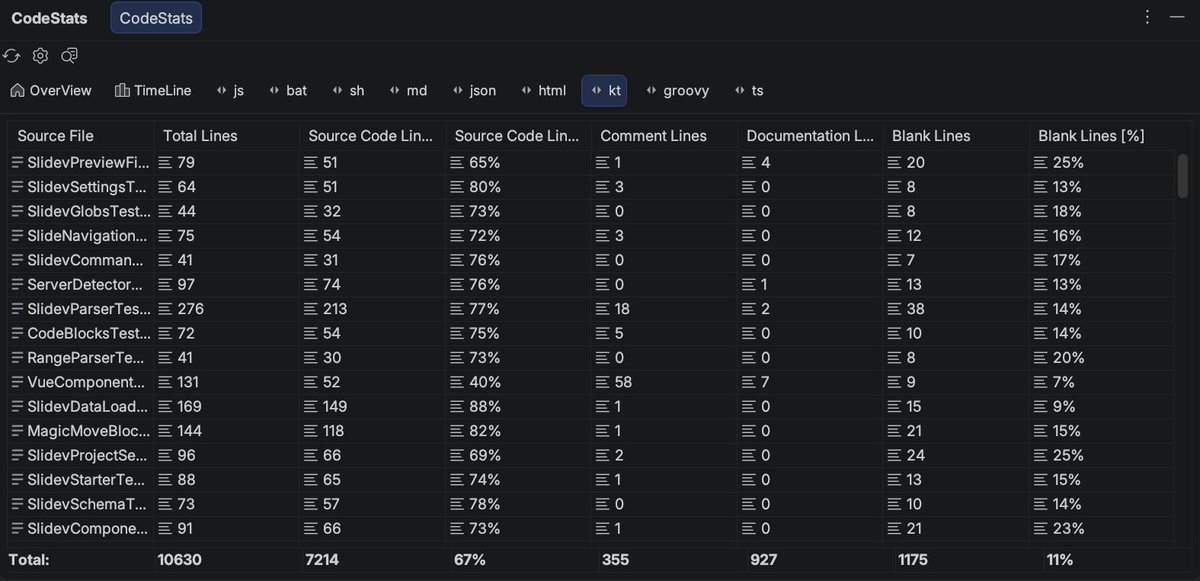The height and width of the screenshot is (581, 1200).
Task: Open the CodeStats settings gear
Action: click(x=40, y=56)
